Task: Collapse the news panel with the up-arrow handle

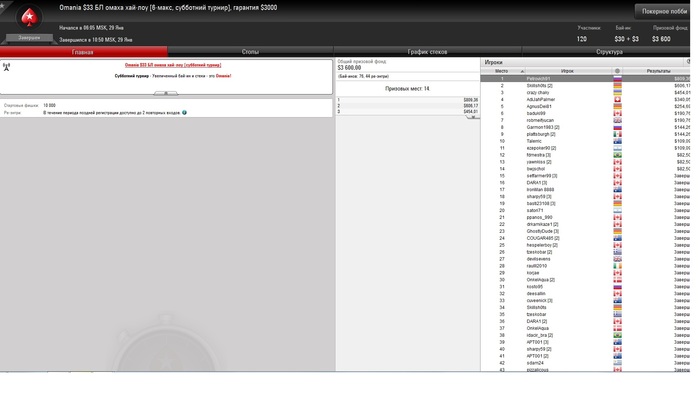Action: [166, 93]
